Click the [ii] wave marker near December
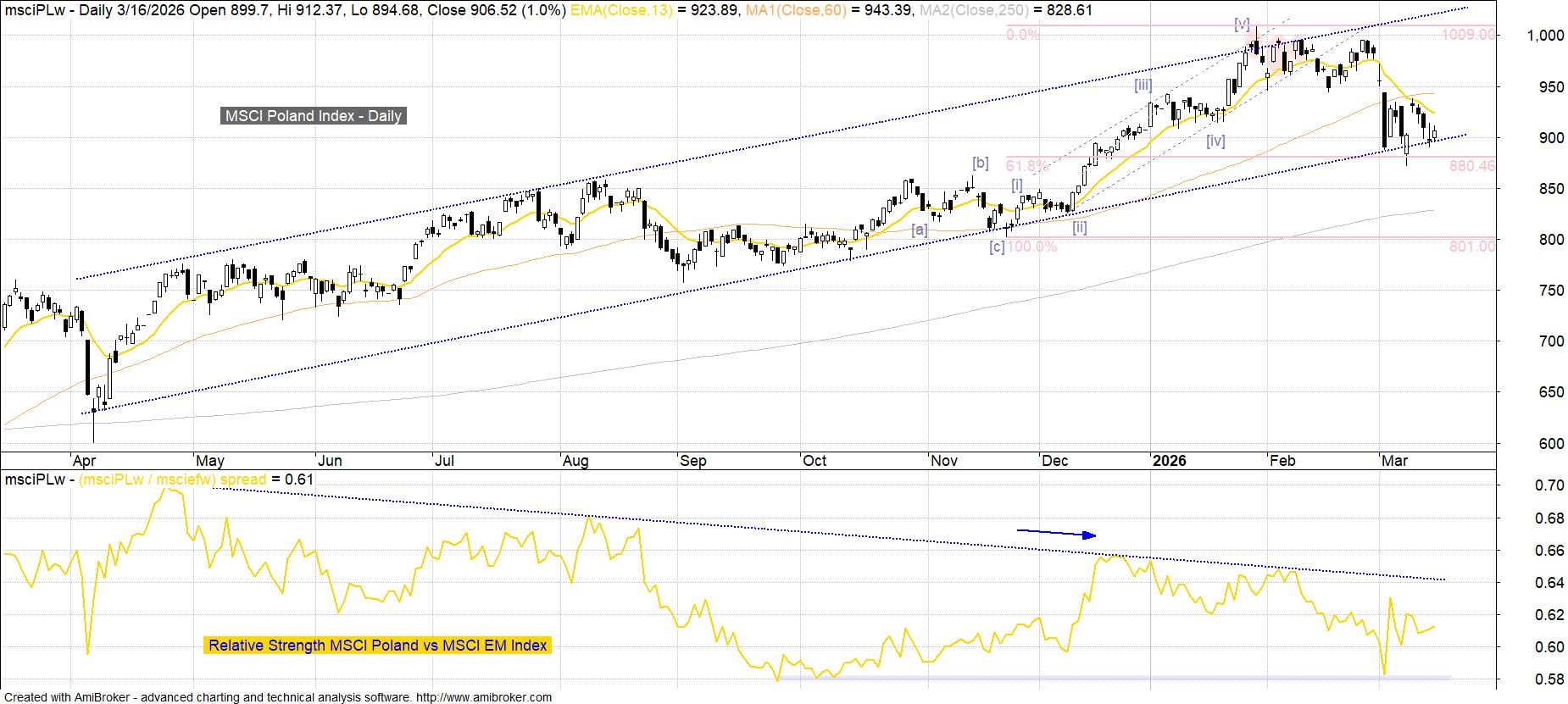The image size is (1568, 704). pyautogui.click(x=1079, y=227)
